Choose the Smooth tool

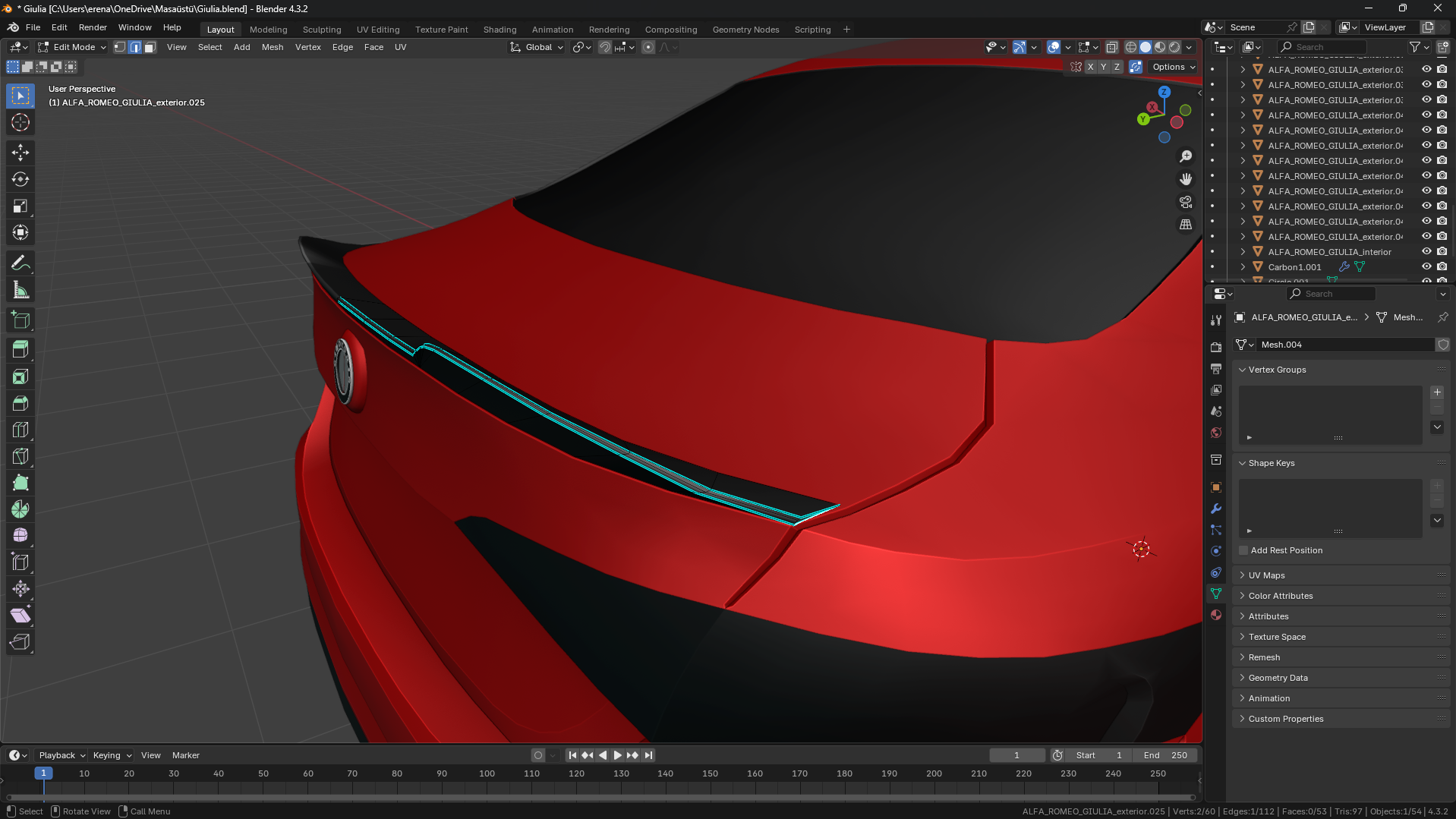[20, 536]
